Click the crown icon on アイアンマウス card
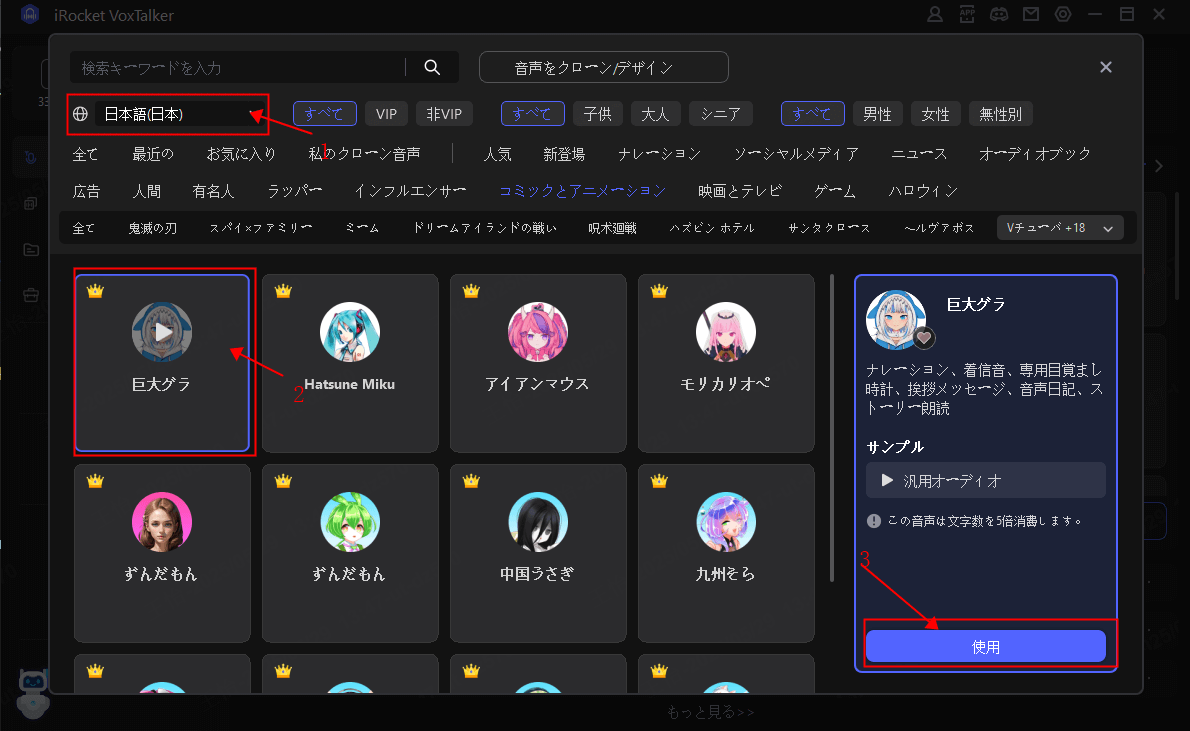The height and width of the screenshot is (731, 1190). click(x=471, y=291)
